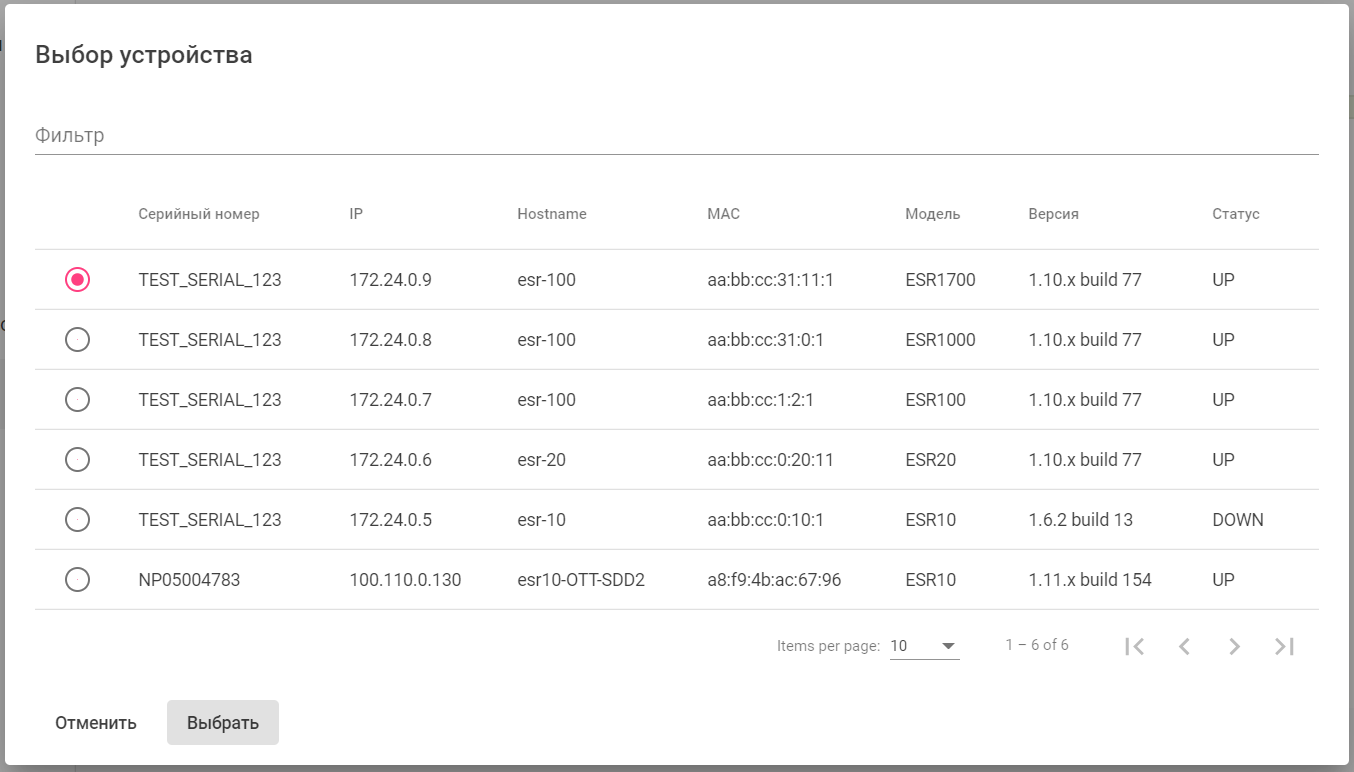Go to previous page of devices
The height and width of the screenshot is (772, 1354).
[1184, 646]
